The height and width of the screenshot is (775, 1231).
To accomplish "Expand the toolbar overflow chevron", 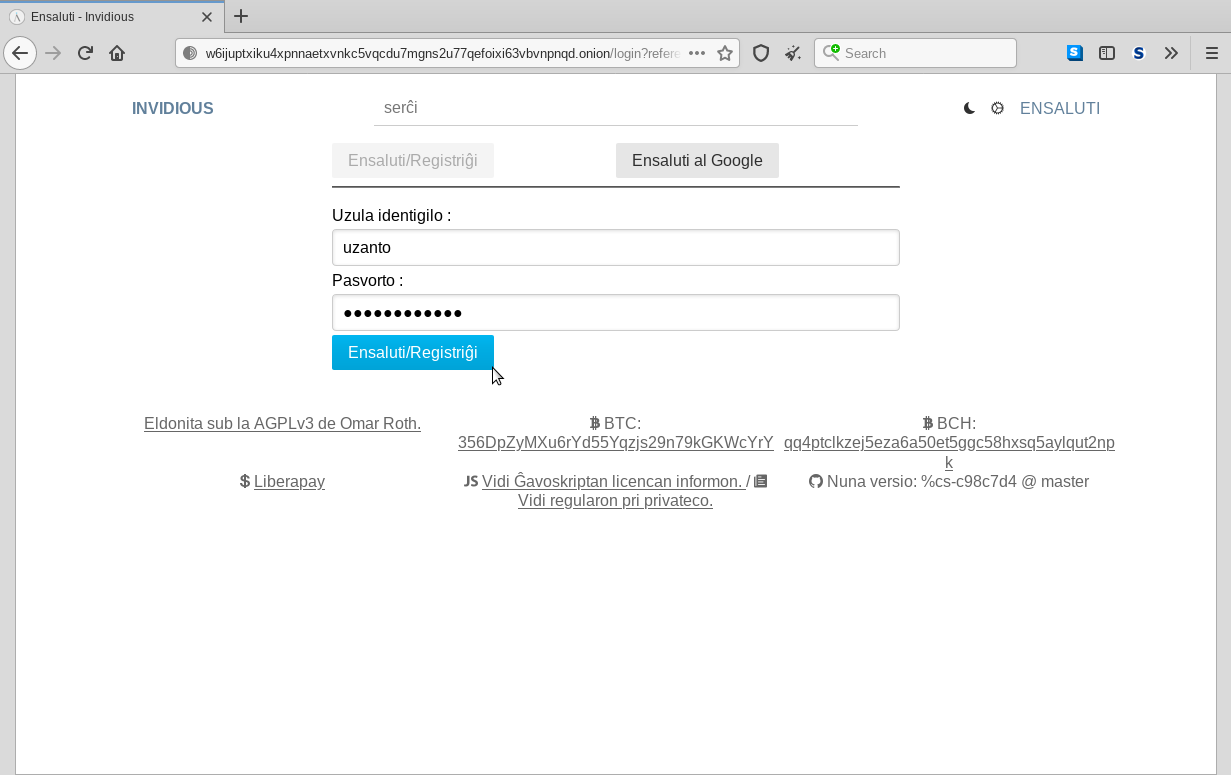I will (x=1171, y=53).
